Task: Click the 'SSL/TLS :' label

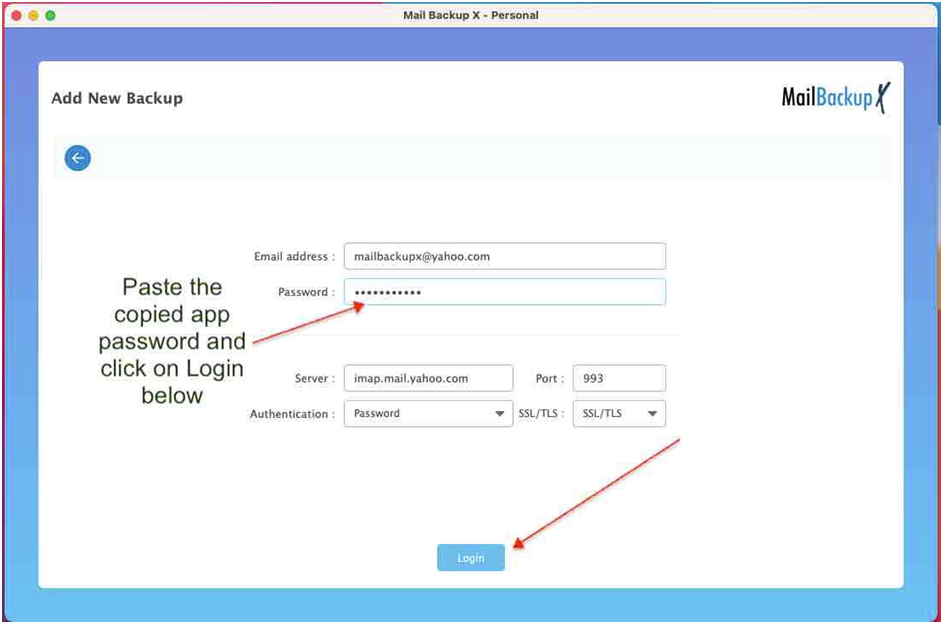Action: click(x=541, y=414)
